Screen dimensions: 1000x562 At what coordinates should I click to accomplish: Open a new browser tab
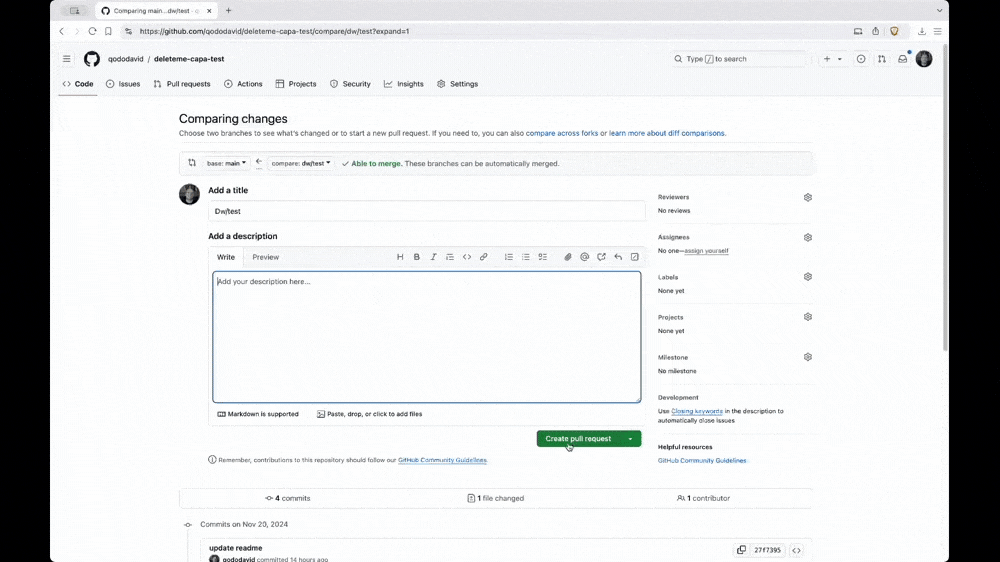(x=228, y=10)
